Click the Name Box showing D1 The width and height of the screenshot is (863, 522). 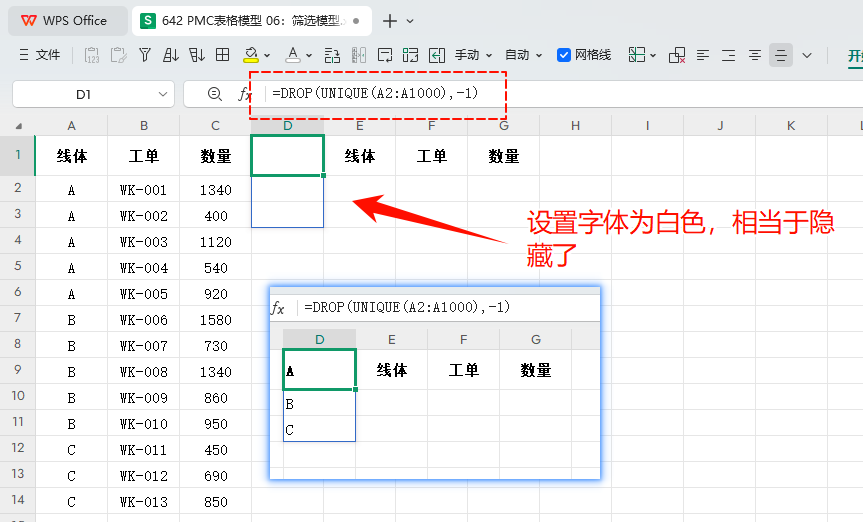point(83,94)
